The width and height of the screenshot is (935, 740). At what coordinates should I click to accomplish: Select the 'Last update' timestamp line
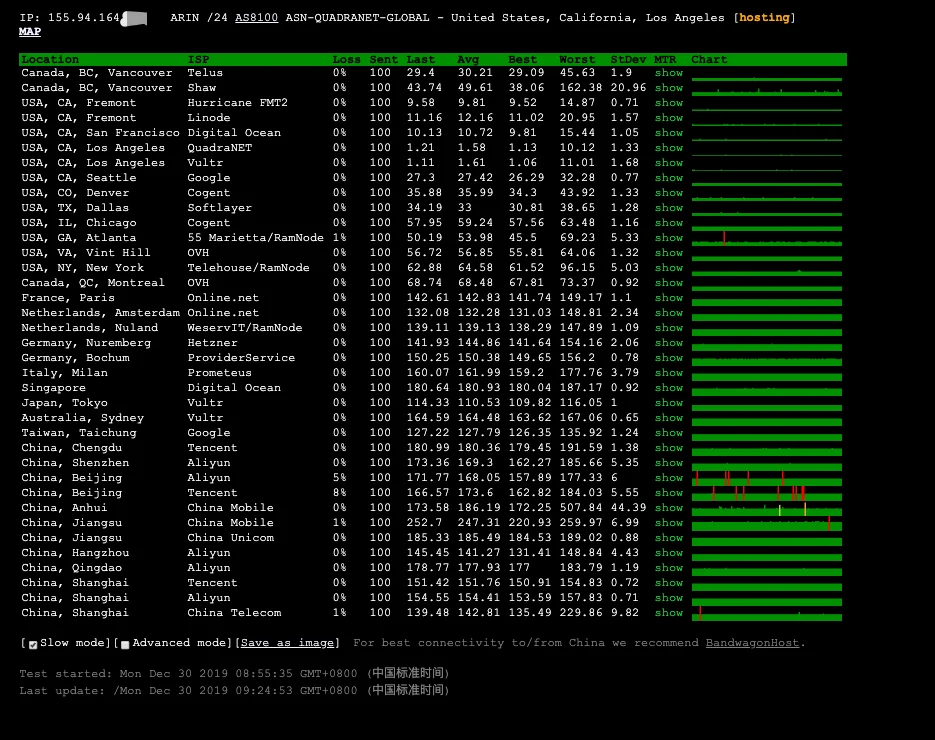click(x=234, y=691)
